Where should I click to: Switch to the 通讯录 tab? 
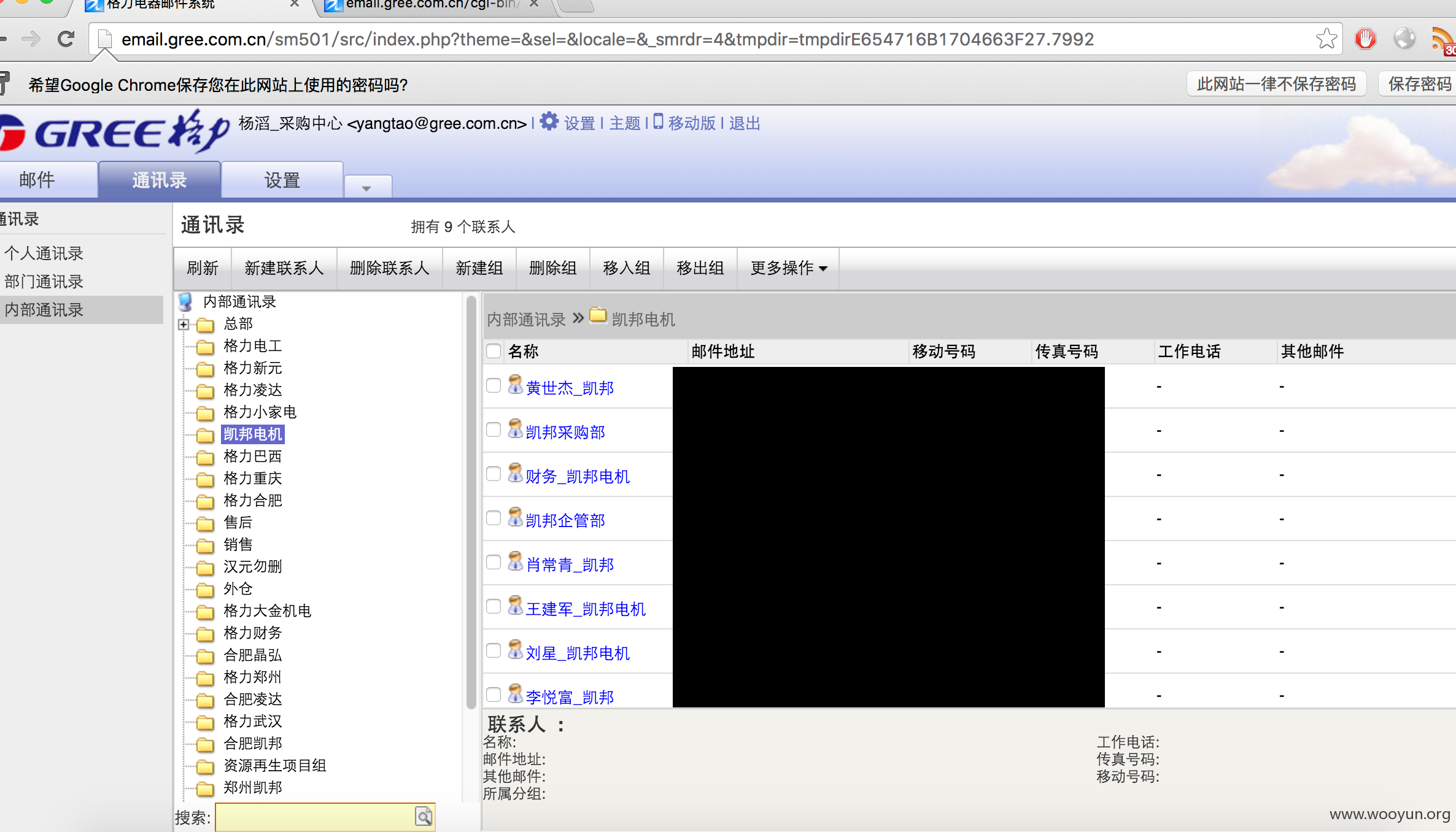tap(160, 180)
